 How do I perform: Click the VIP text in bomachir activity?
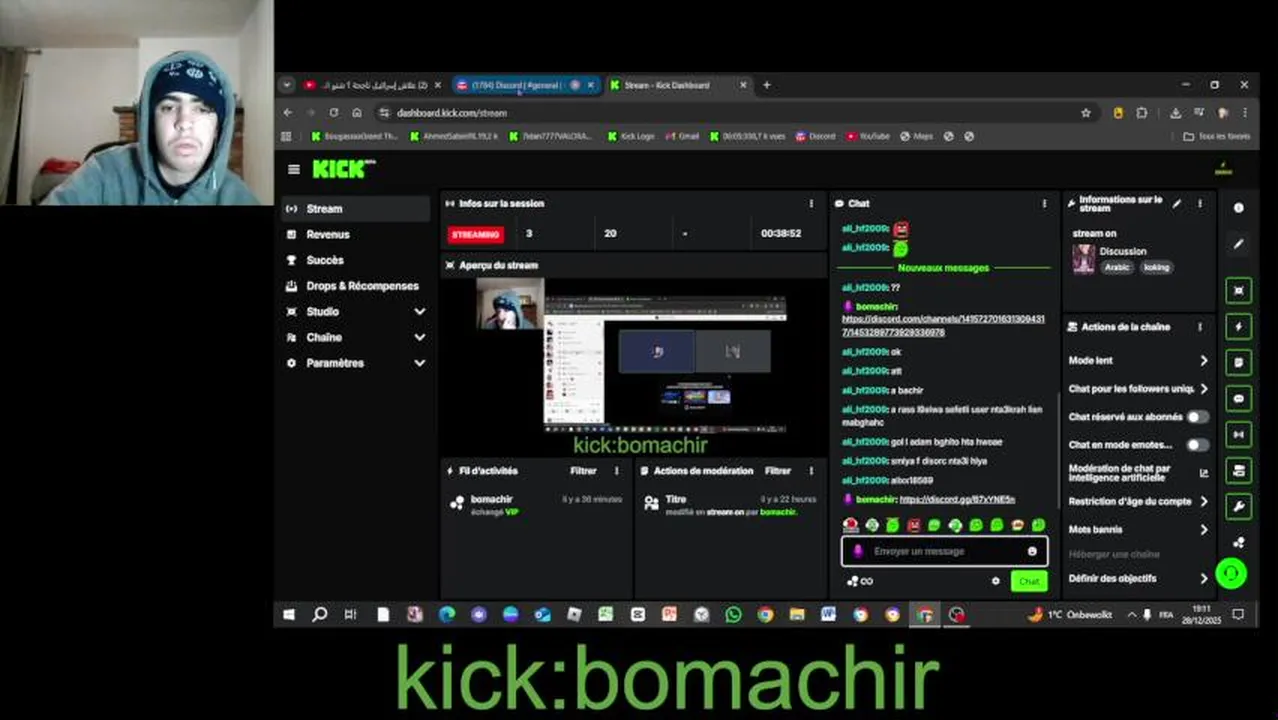512,512
